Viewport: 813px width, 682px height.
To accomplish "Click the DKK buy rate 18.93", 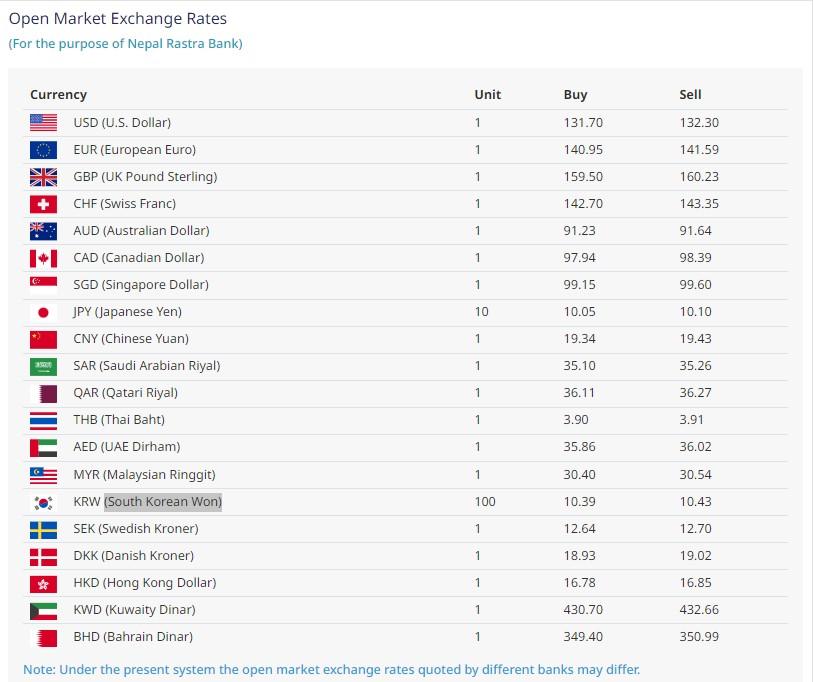I will tap(579, 556).
